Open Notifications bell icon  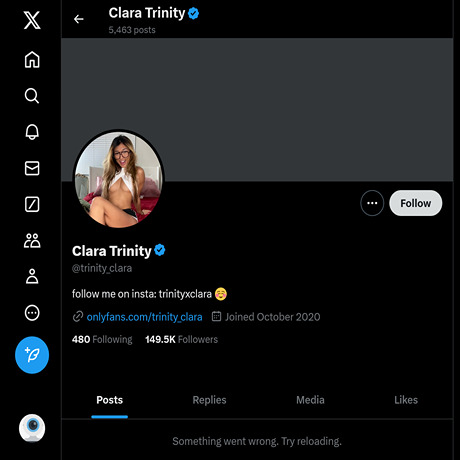pyautogui.click(x=32, y=132)
